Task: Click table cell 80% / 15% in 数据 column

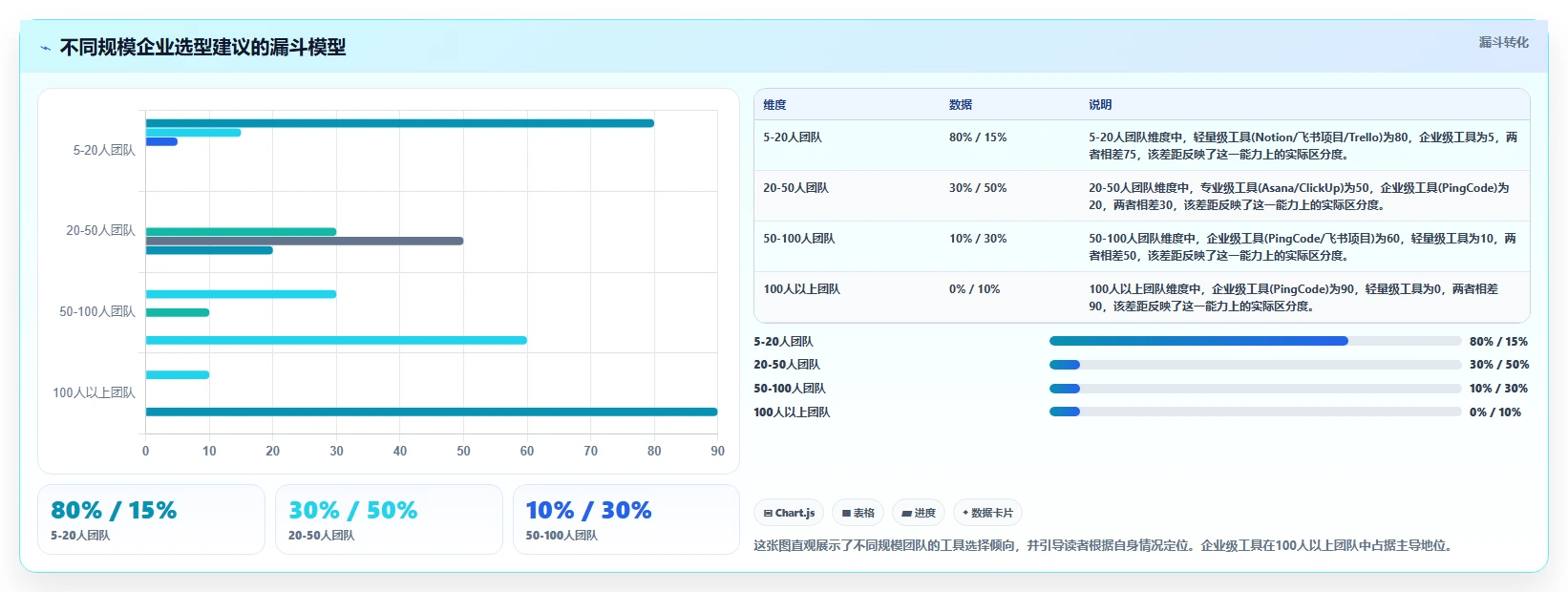Action: point(978,137)
